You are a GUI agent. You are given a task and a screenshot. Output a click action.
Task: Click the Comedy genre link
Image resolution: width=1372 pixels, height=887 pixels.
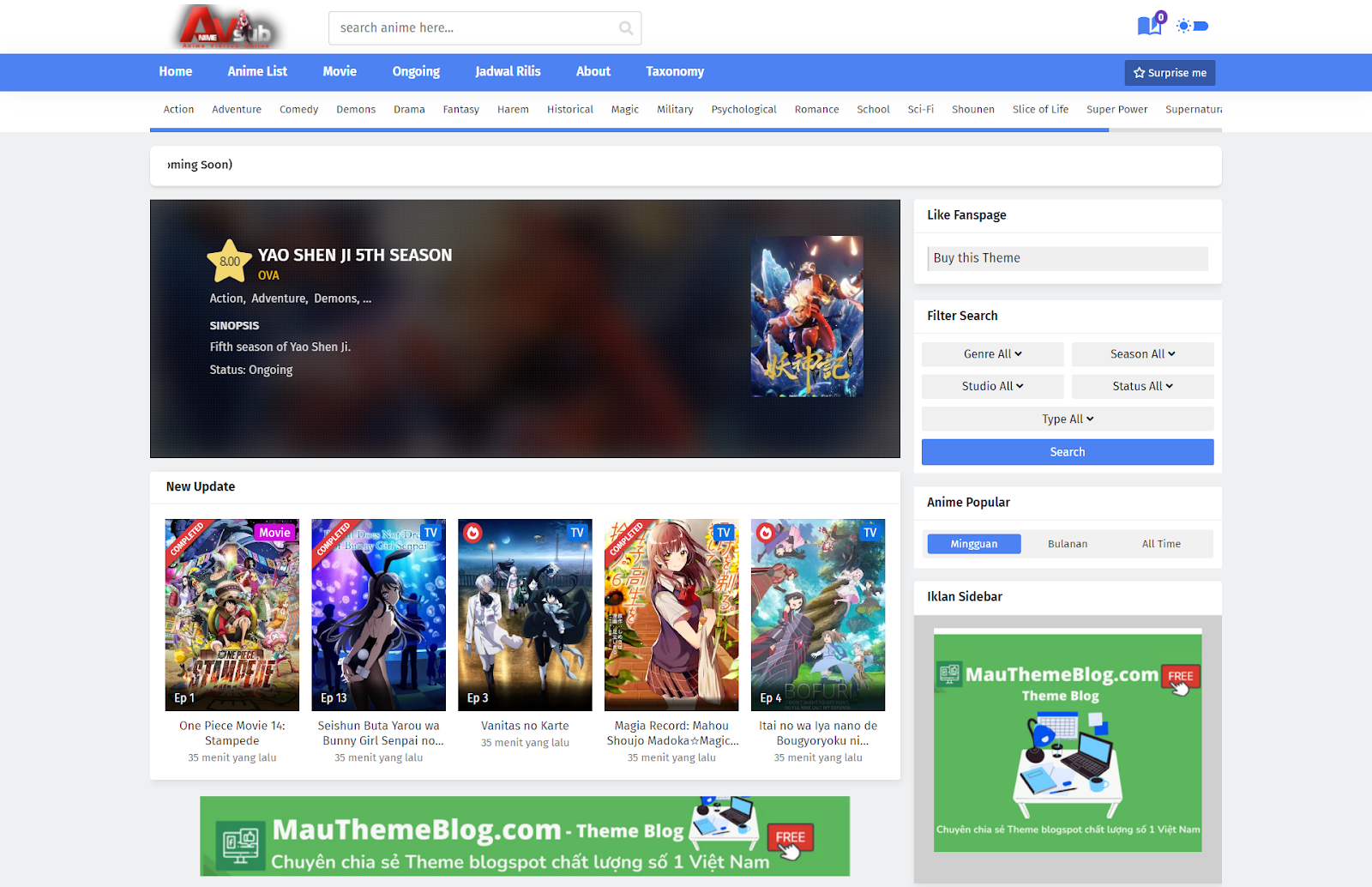[x=298, y=110]
